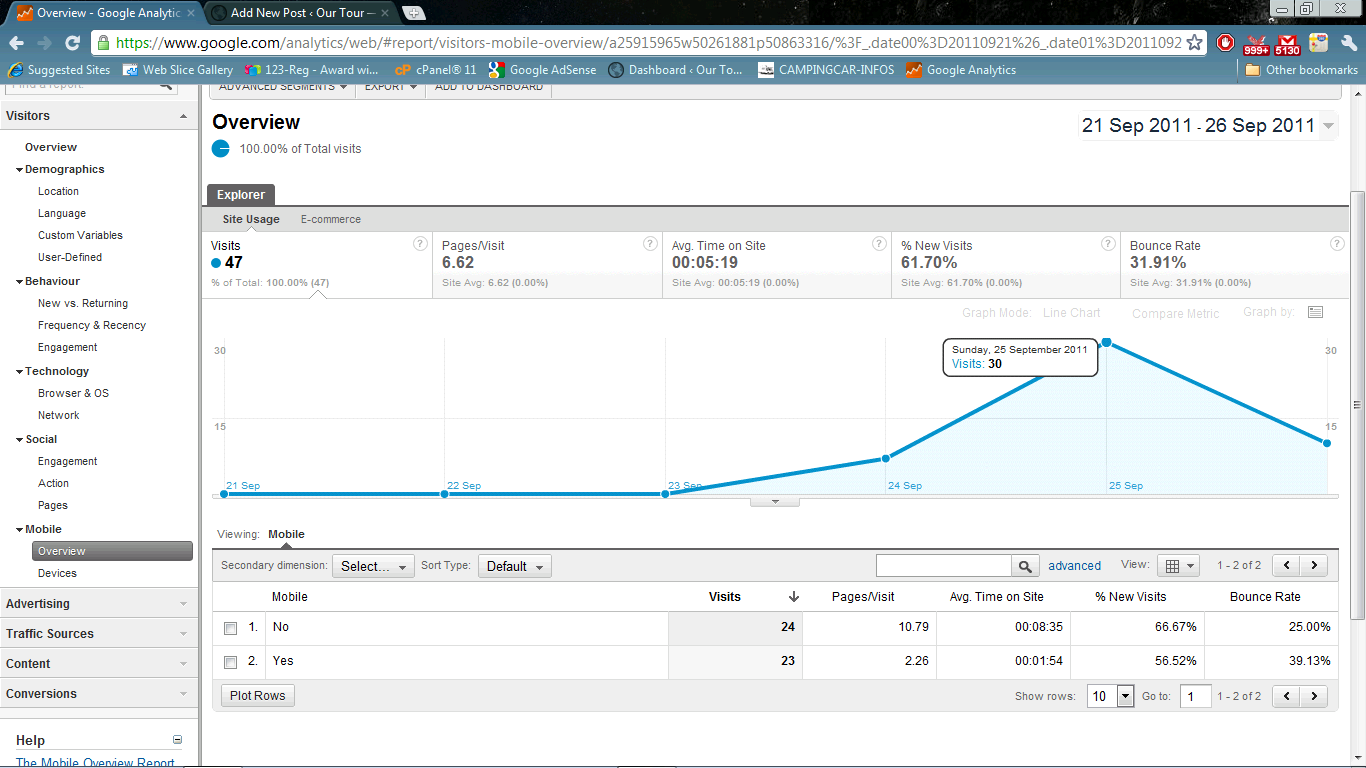The height and width of the screenshot is (768, 1366).
Task: Tick the checkbox next to row 'No'
Action: coord(230,627)
